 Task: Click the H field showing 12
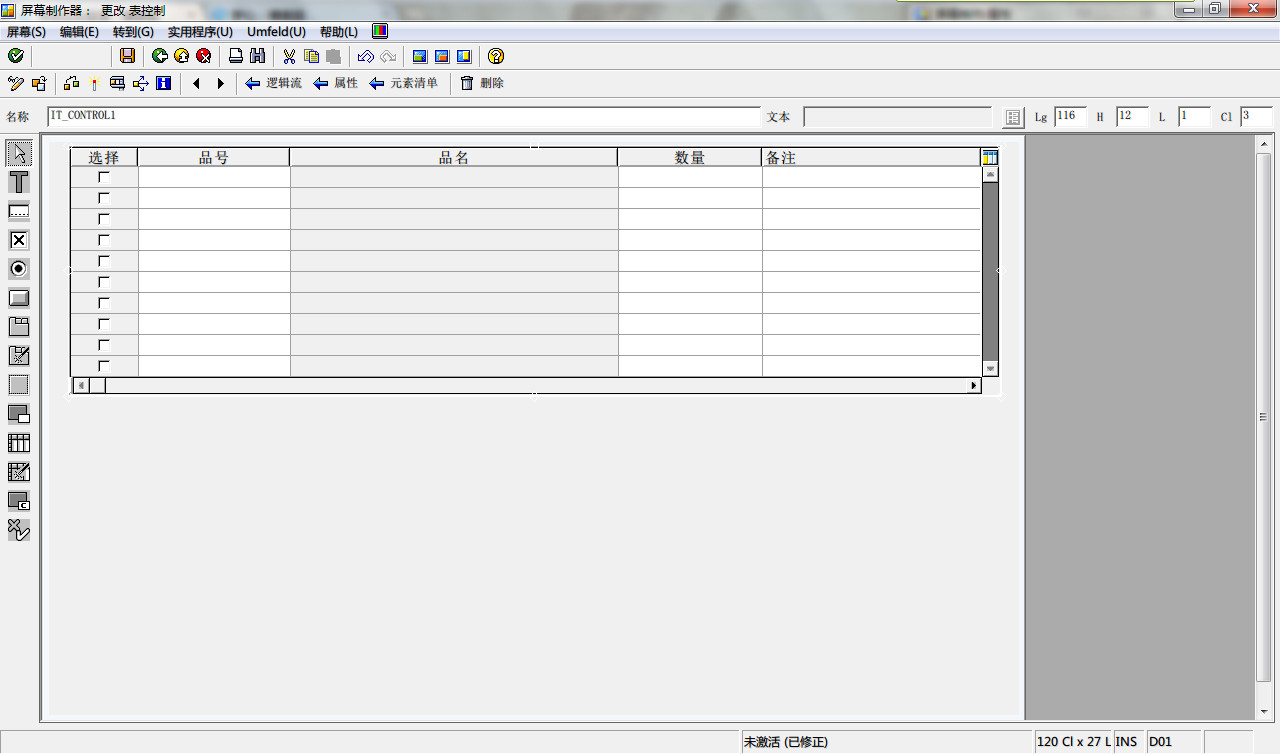click(x=1132, y=117)
